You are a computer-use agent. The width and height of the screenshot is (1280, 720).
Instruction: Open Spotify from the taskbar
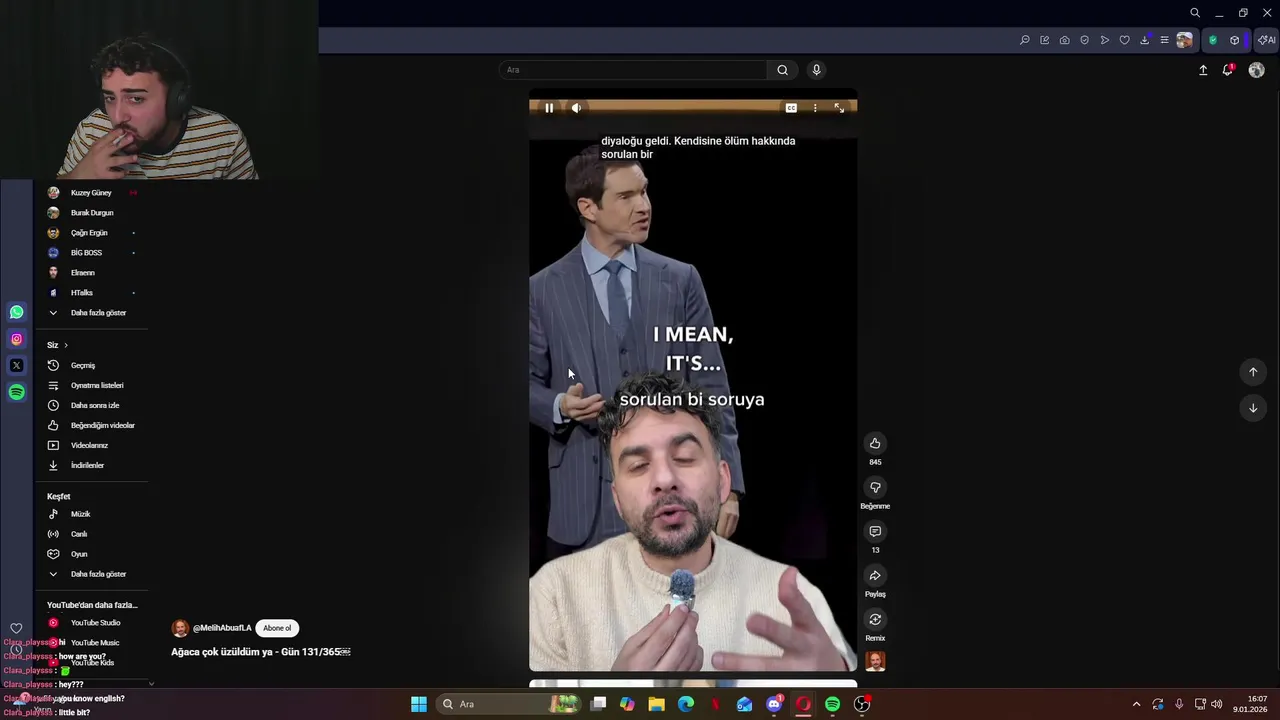point(832,704)
